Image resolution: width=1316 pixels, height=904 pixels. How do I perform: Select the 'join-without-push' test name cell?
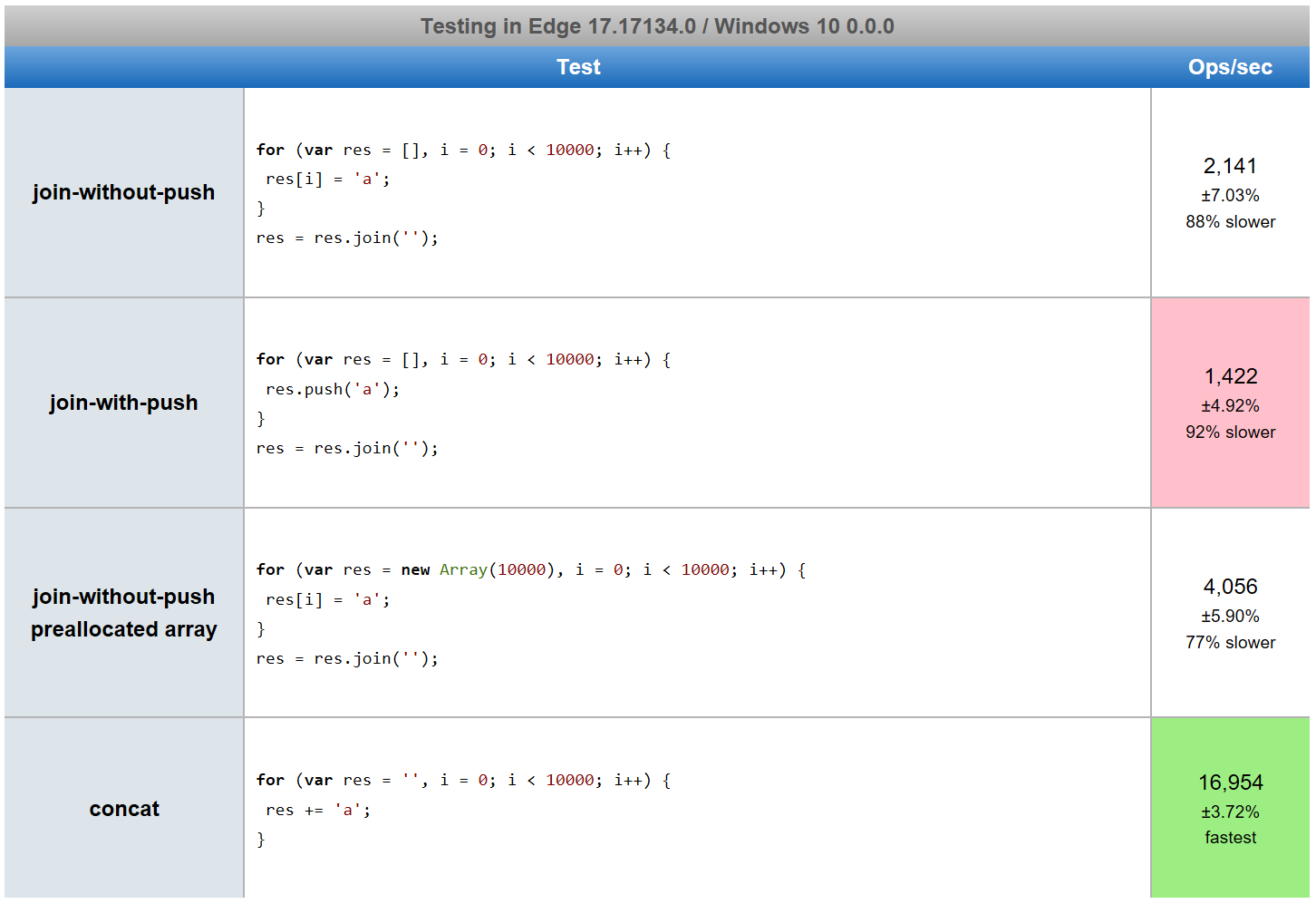124,192
